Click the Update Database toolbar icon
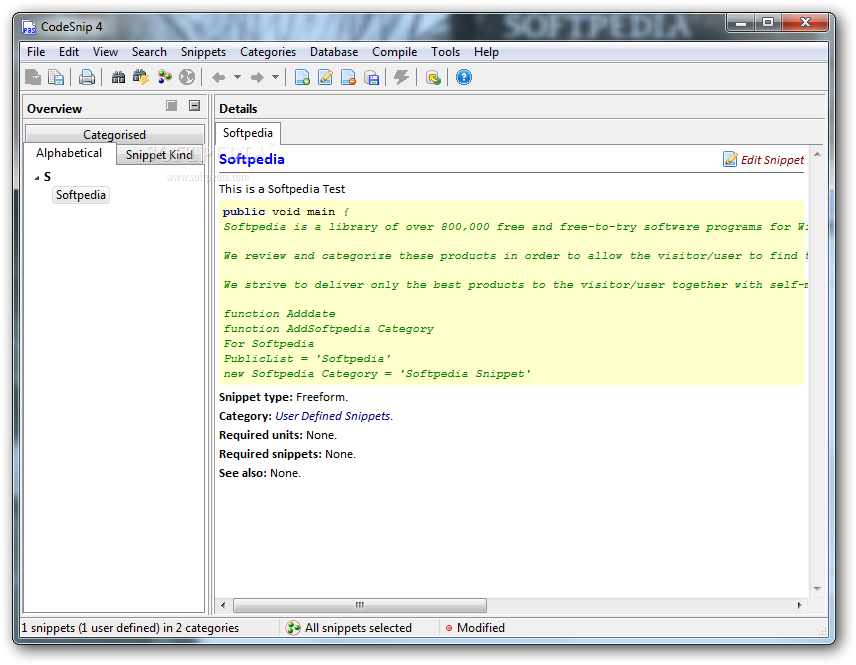 pyautogui.click(x=433, y=78)
